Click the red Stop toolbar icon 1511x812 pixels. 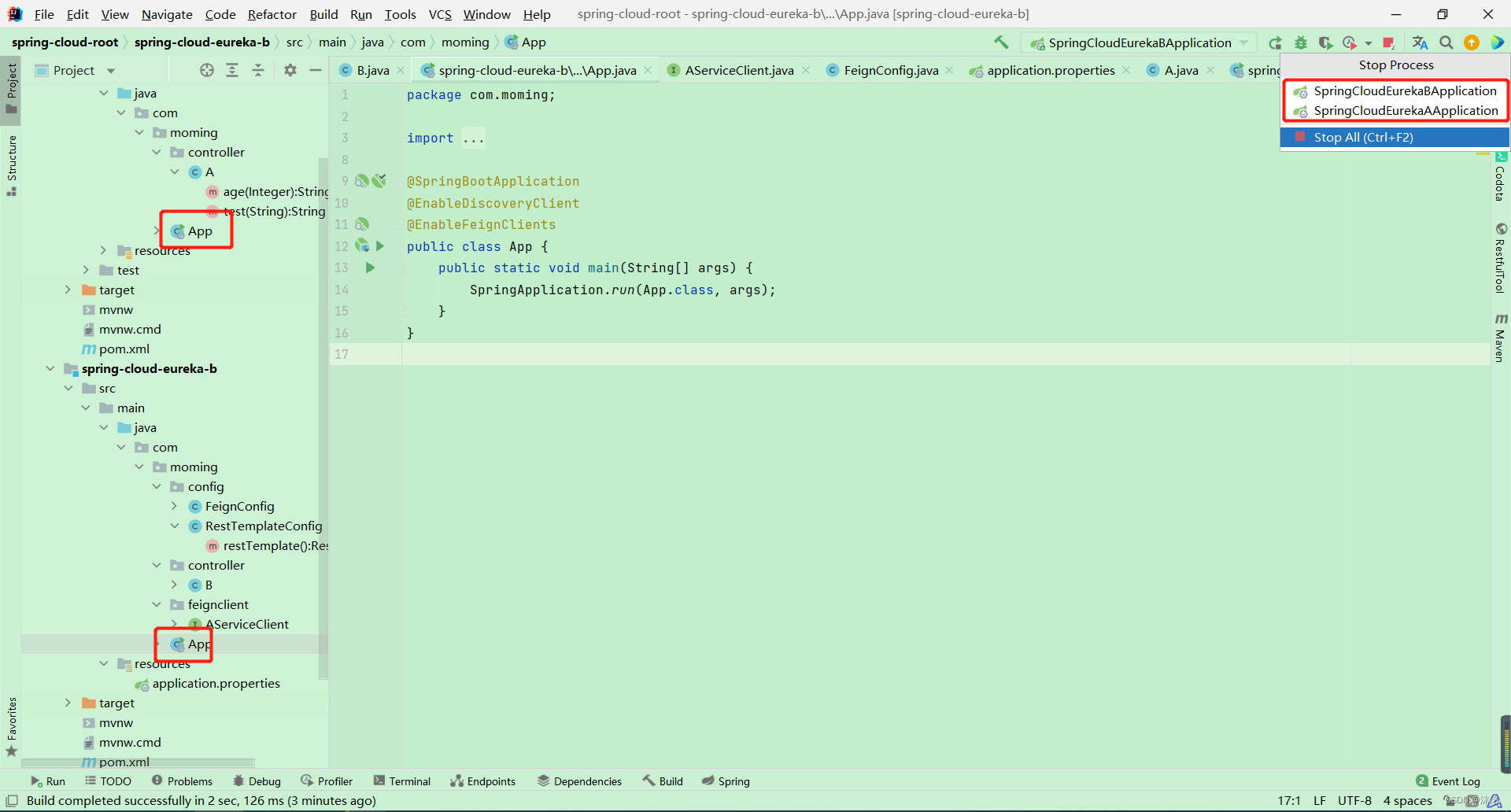[x=1388, y=42]
